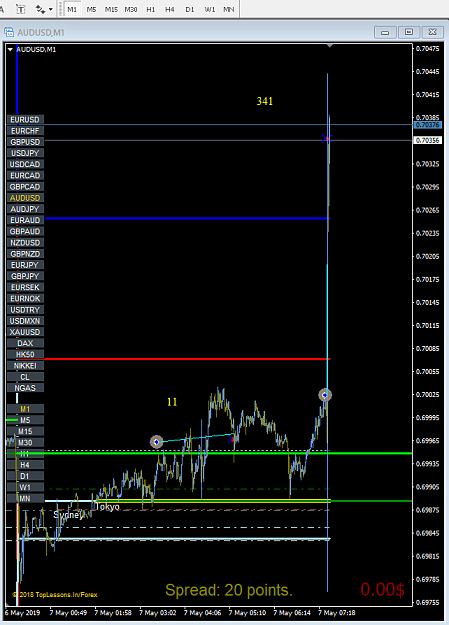Viewport: 449px width, 625px height.
Task: Switch to M1 timeframe in top toolbar
Action: [72, 9]
